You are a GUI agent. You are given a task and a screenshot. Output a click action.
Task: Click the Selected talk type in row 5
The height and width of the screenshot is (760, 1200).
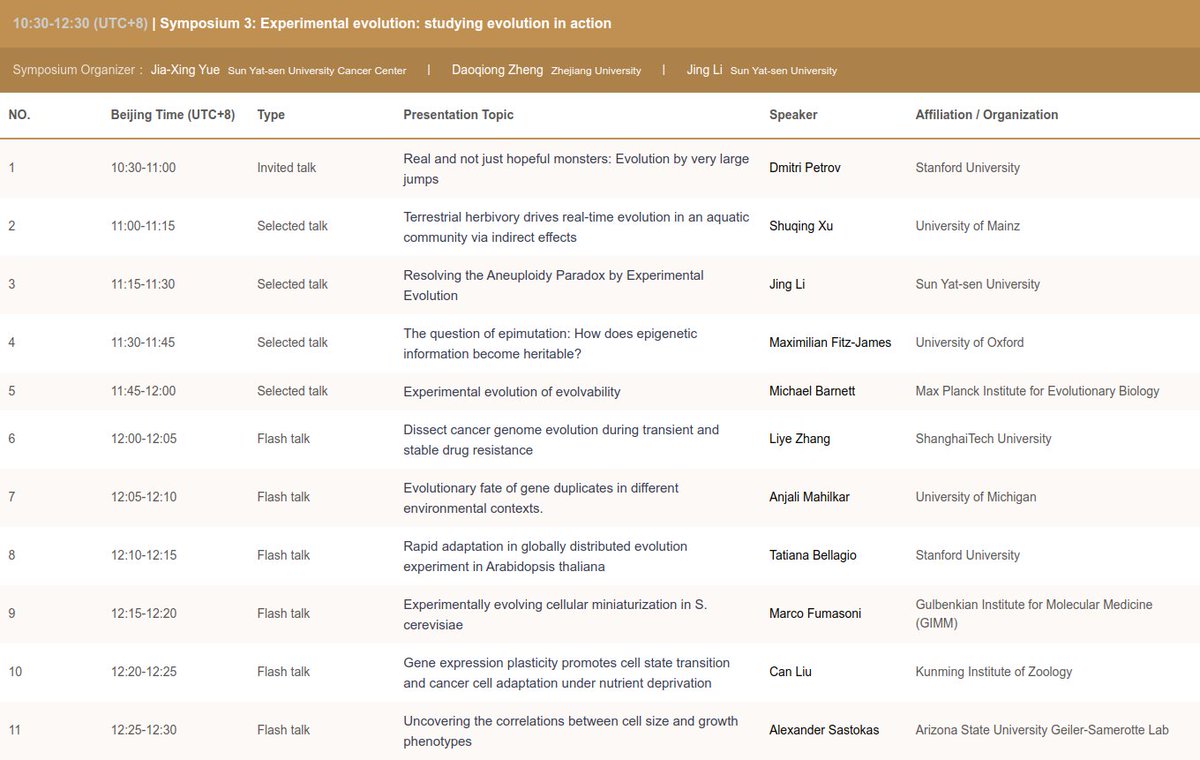click(292, 391)
